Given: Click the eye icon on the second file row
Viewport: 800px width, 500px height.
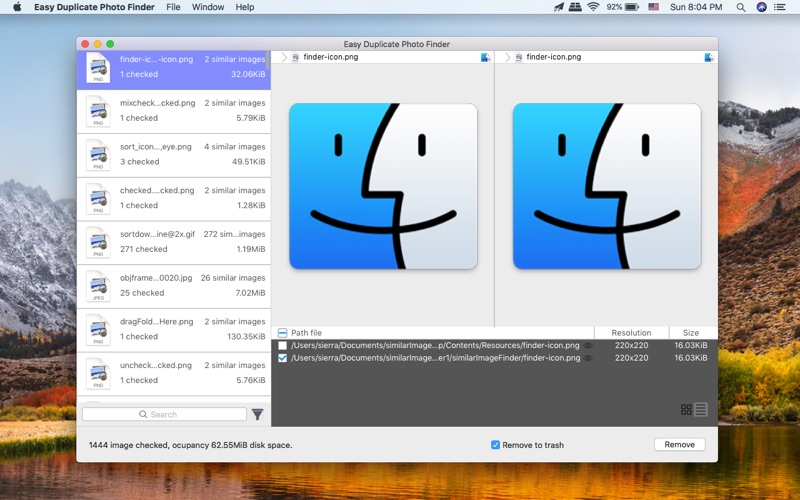Looking at the screenshot, I should click(x=588, y=358).
